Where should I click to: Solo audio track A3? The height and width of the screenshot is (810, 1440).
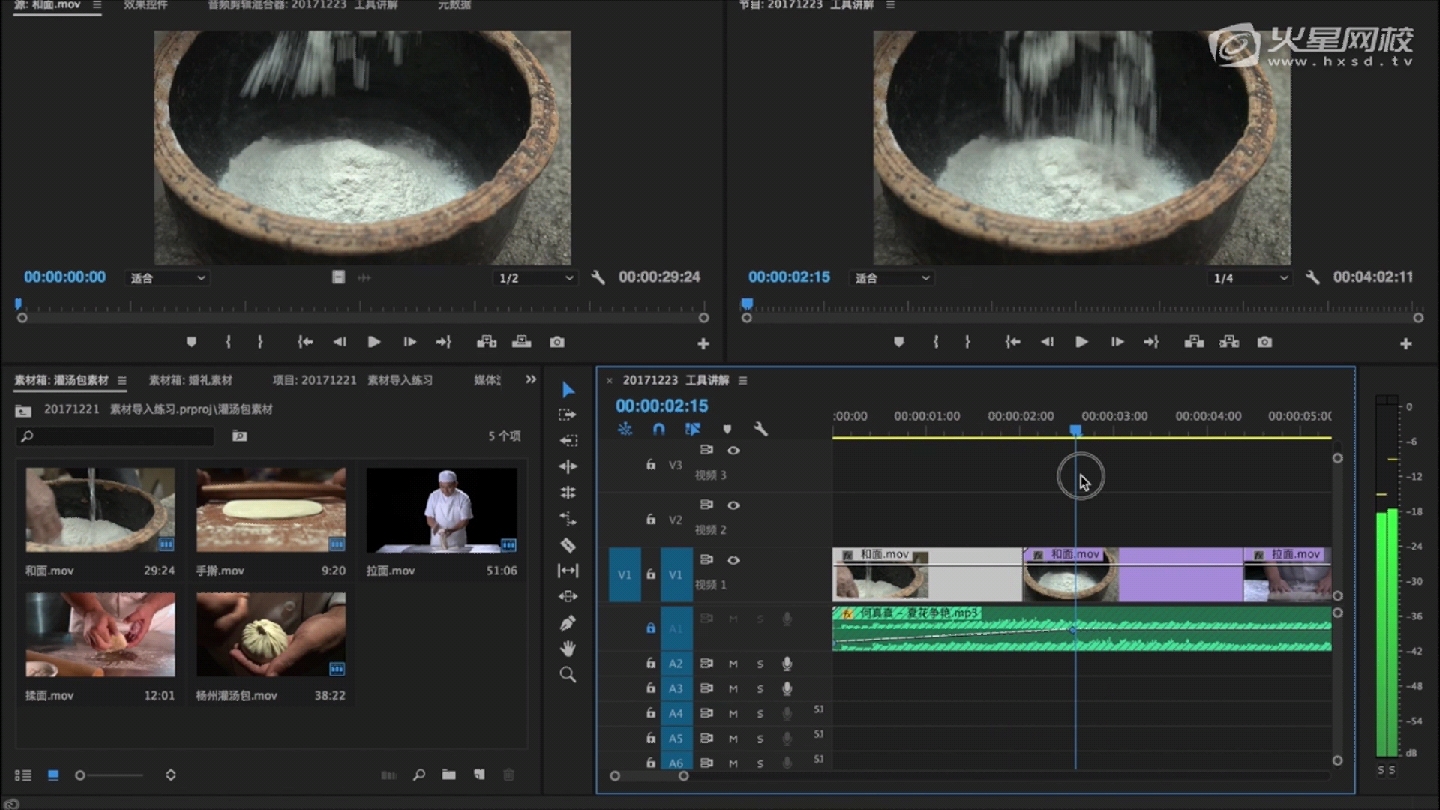click(760, 689)
